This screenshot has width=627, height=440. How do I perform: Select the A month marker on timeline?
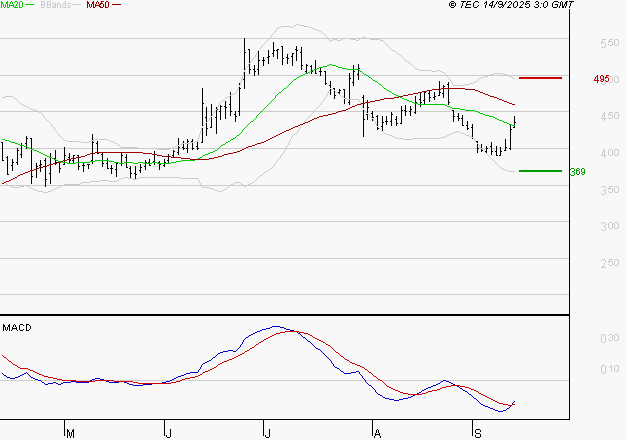377,432
